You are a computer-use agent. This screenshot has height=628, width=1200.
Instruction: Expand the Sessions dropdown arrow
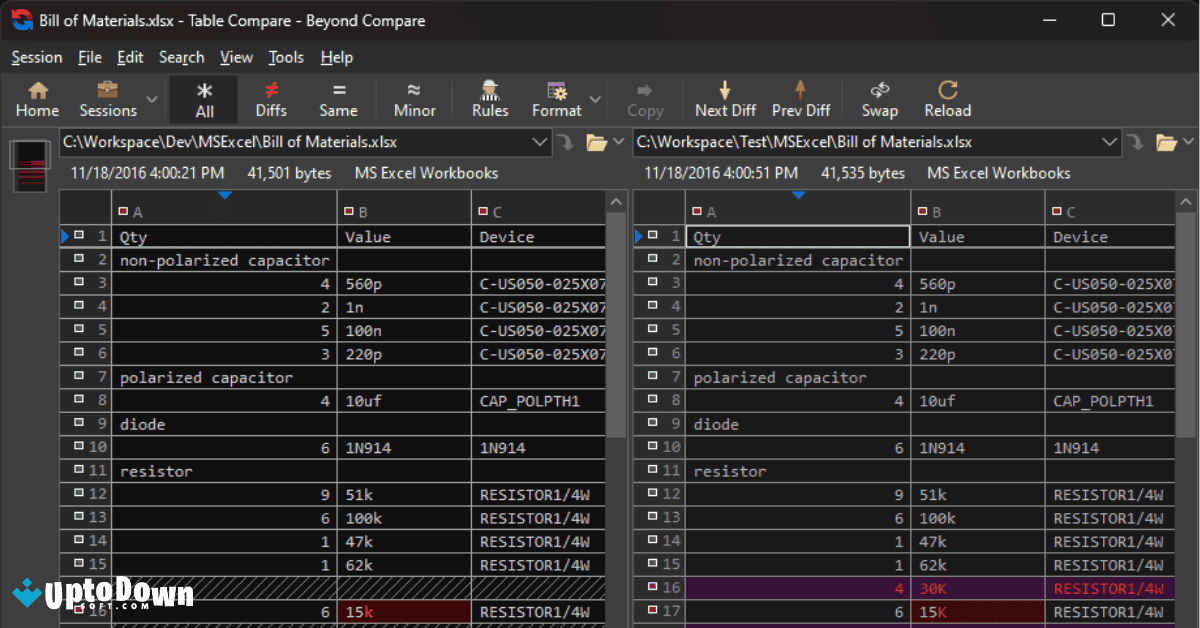click(152, 98)
